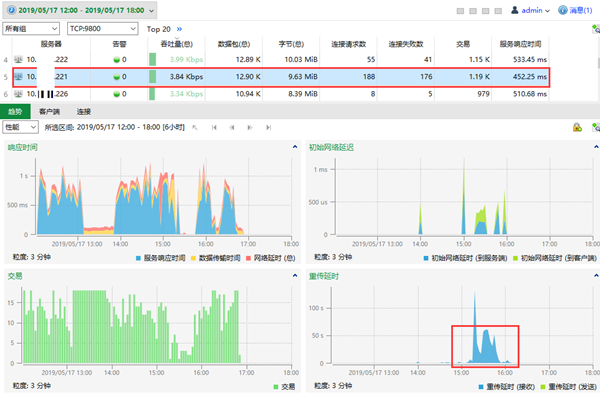
Task: Toggle the 初始网络延时 (到客户端) legend series
Action: coord(555,258)
